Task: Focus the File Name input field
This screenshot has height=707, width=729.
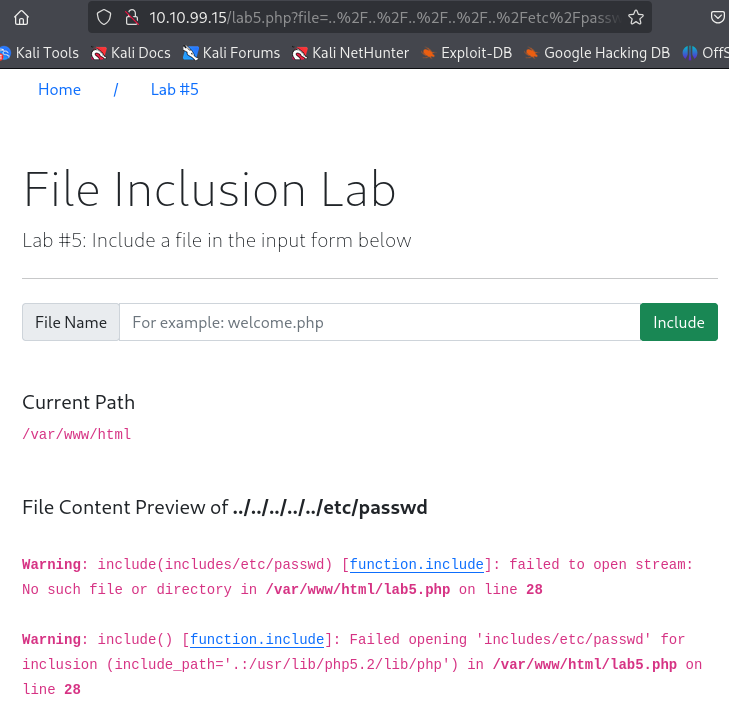Action: click(x=379, y=322)
